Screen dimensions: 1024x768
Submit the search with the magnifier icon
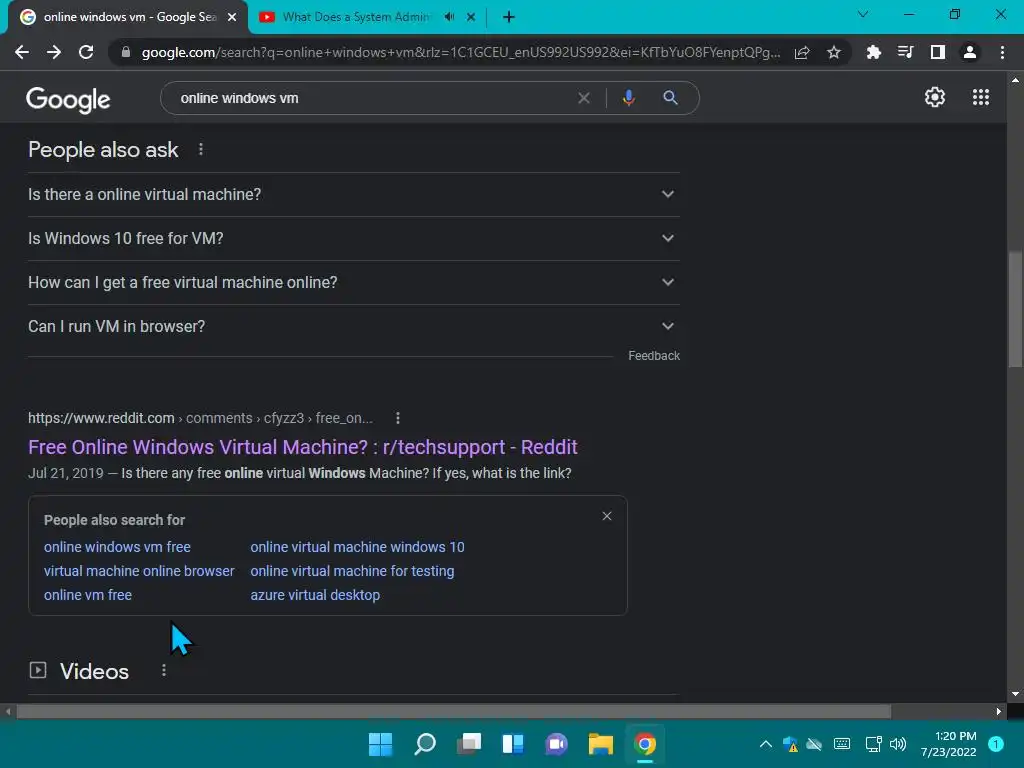(x=670, y=98)
